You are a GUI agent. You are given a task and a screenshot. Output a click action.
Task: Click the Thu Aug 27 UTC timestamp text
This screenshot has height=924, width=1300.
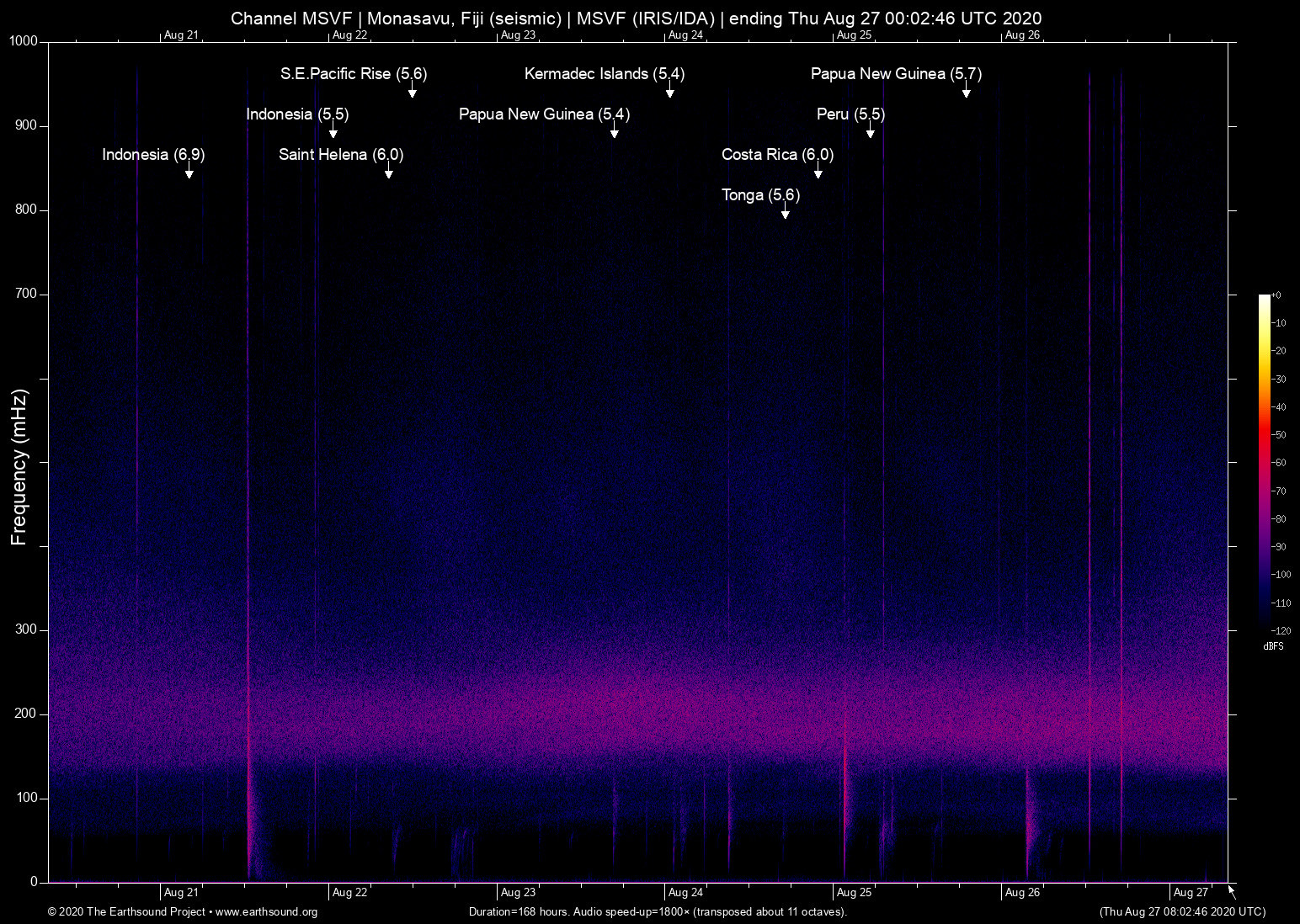1182,912
